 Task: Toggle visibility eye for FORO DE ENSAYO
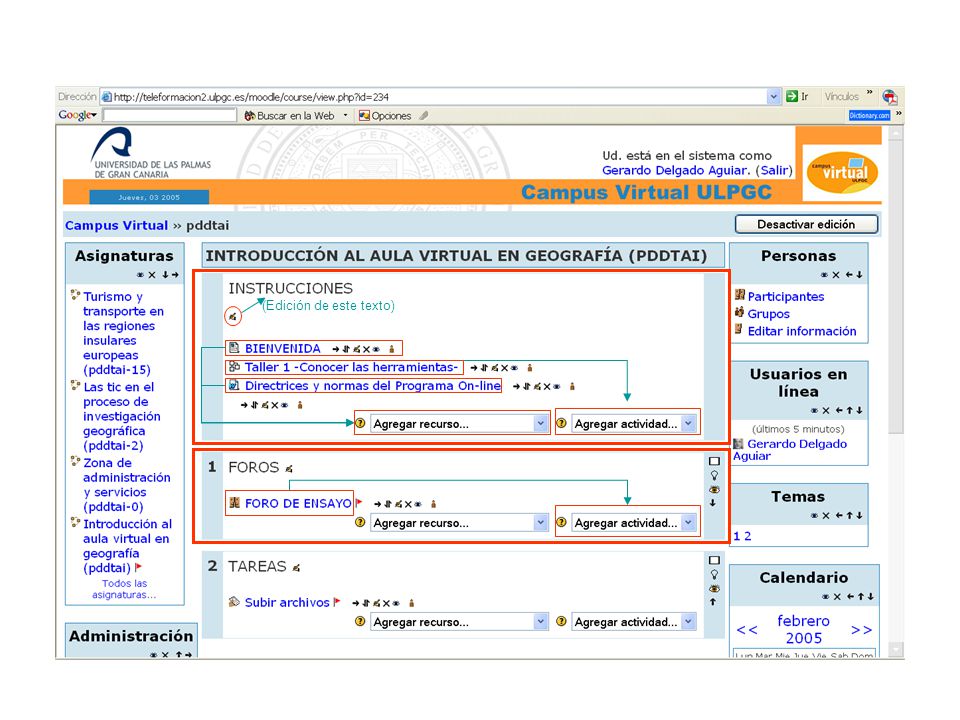coord(418,504)
